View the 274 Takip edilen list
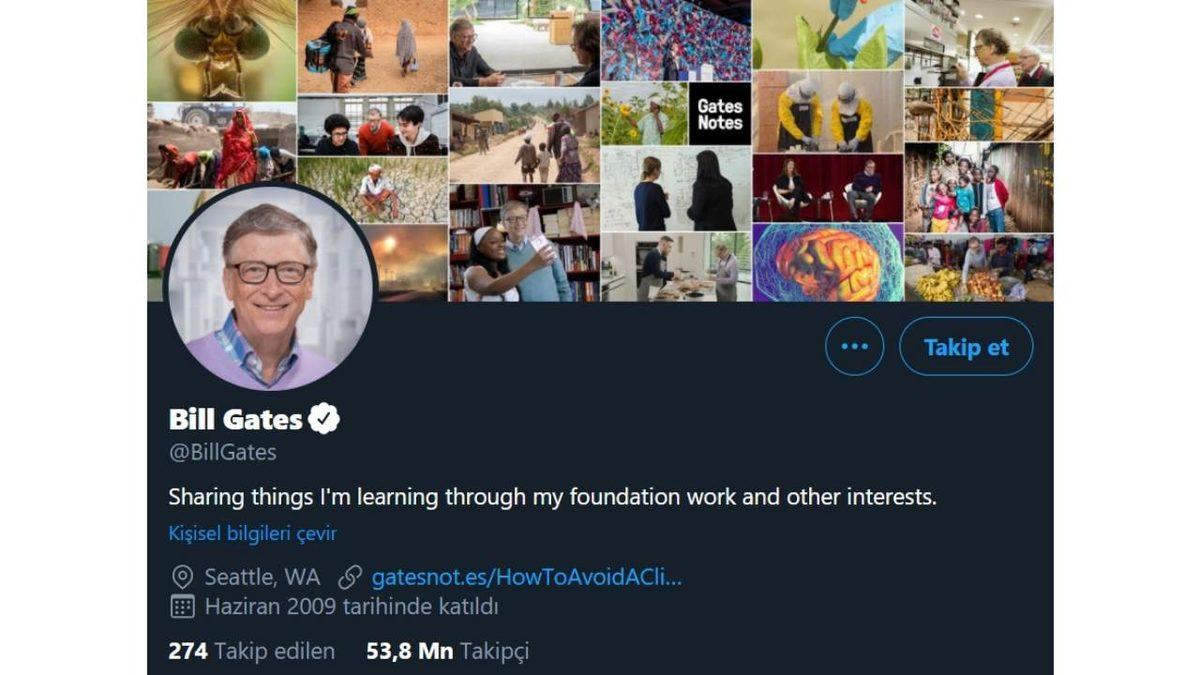The image size is (1200, 675). pos(250,651)
